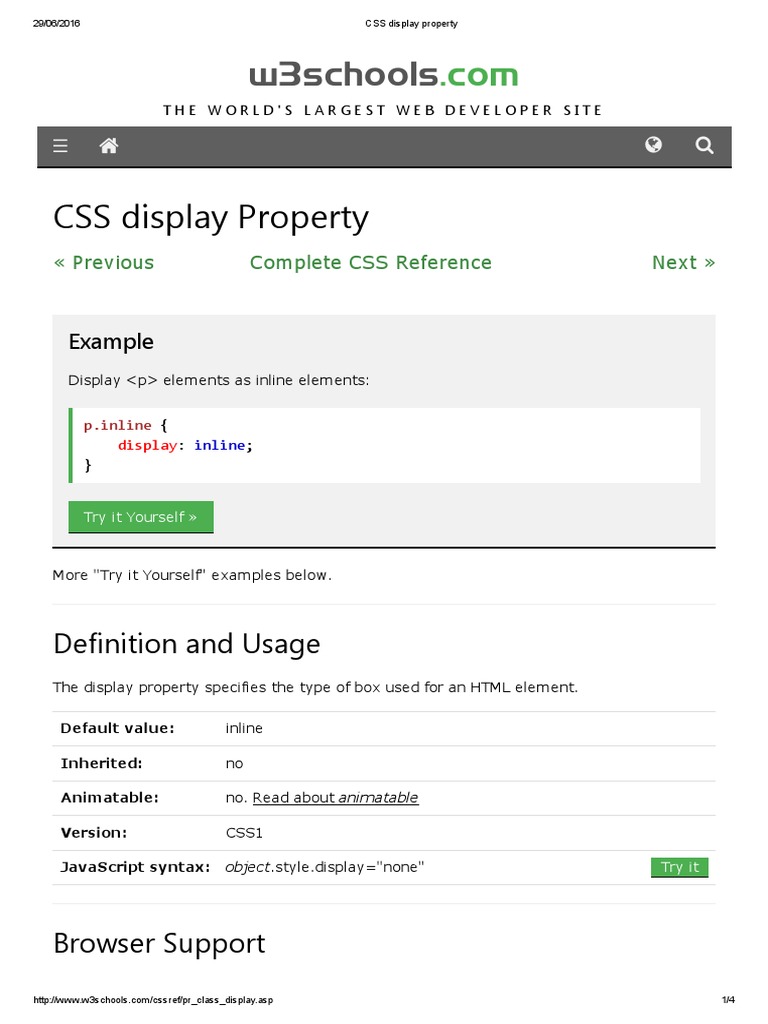
Task: Open the Complete CSS Reference link
Action: (370, 262)
